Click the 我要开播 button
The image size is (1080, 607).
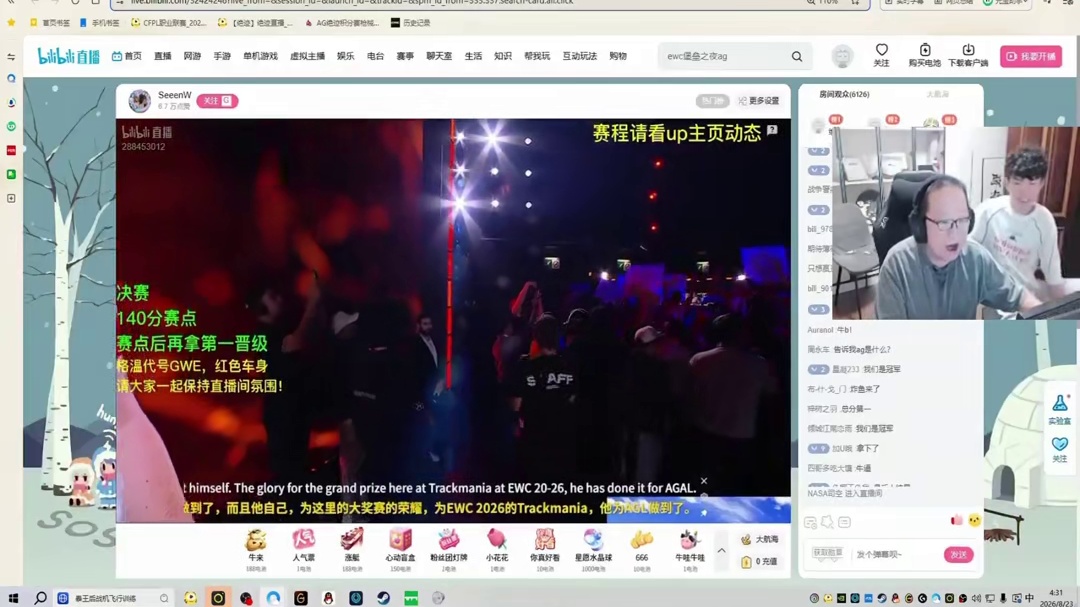click(x=1031, y=56)
